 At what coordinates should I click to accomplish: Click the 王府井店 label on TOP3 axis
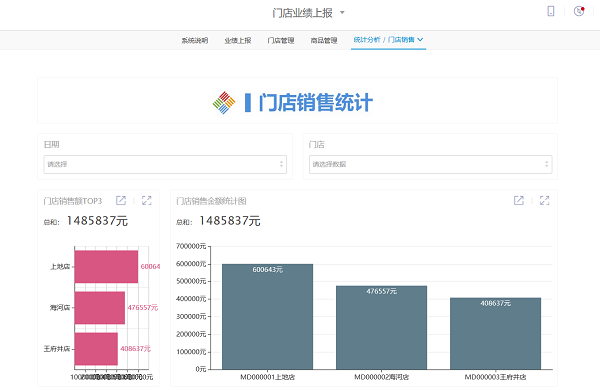[x=57, y=349]
